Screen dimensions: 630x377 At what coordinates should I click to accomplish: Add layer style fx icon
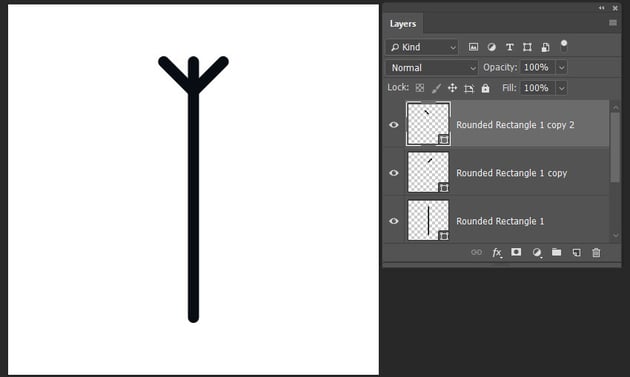497,252
